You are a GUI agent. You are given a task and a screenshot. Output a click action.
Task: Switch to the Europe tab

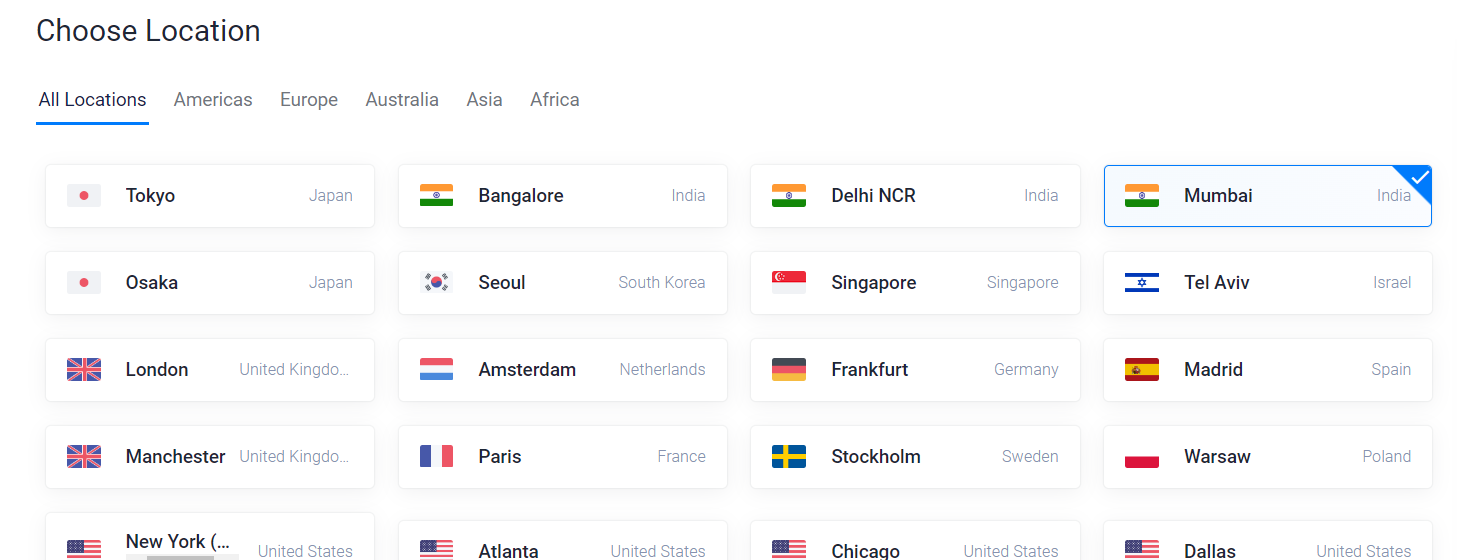[309, 100]
